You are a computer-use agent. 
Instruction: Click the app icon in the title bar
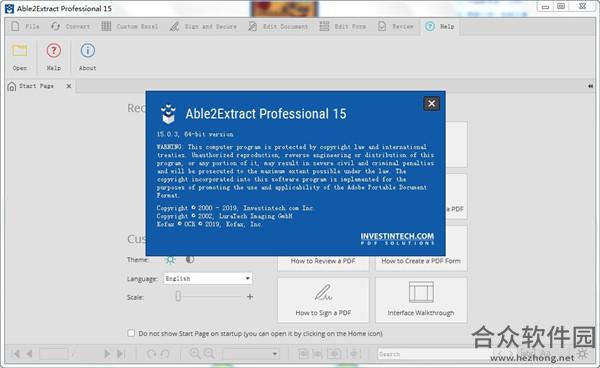coord(10,8)
